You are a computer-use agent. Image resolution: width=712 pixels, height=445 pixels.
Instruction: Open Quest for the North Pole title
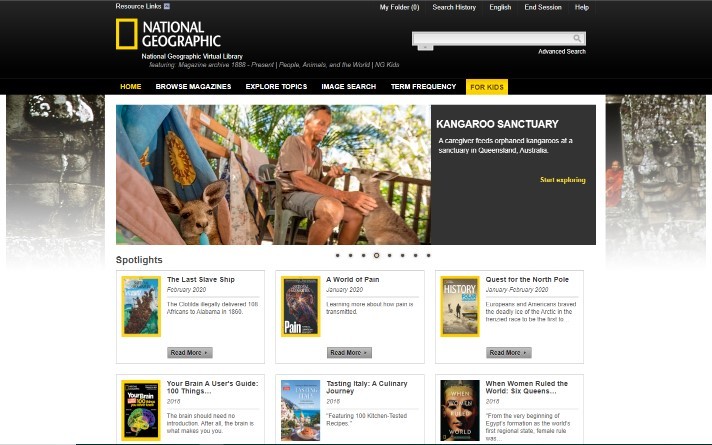tap(527, 280)
